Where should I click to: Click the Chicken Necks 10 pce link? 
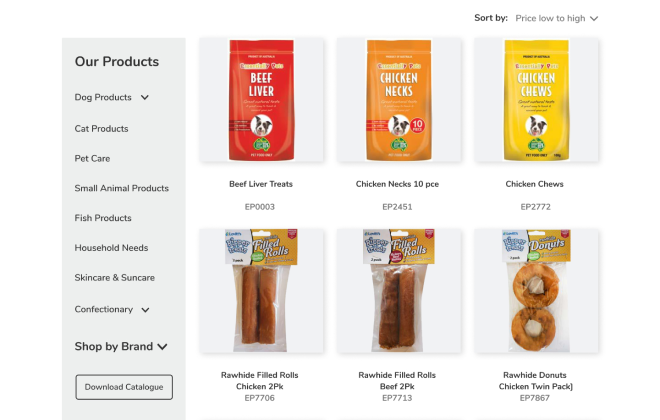(x=397, y=184)
